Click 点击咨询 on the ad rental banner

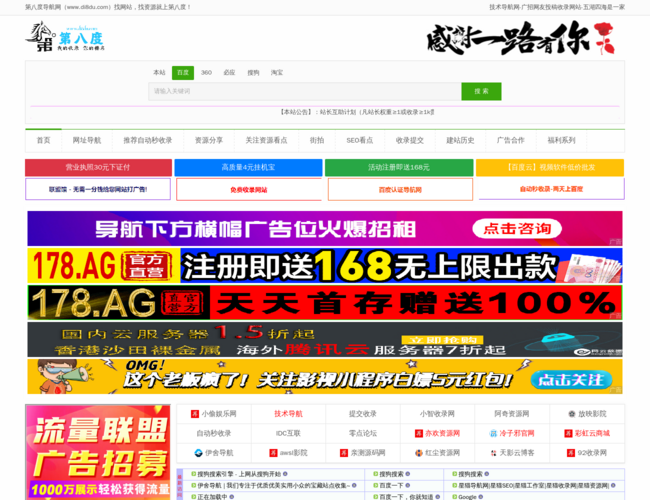[x=517, y=228]
